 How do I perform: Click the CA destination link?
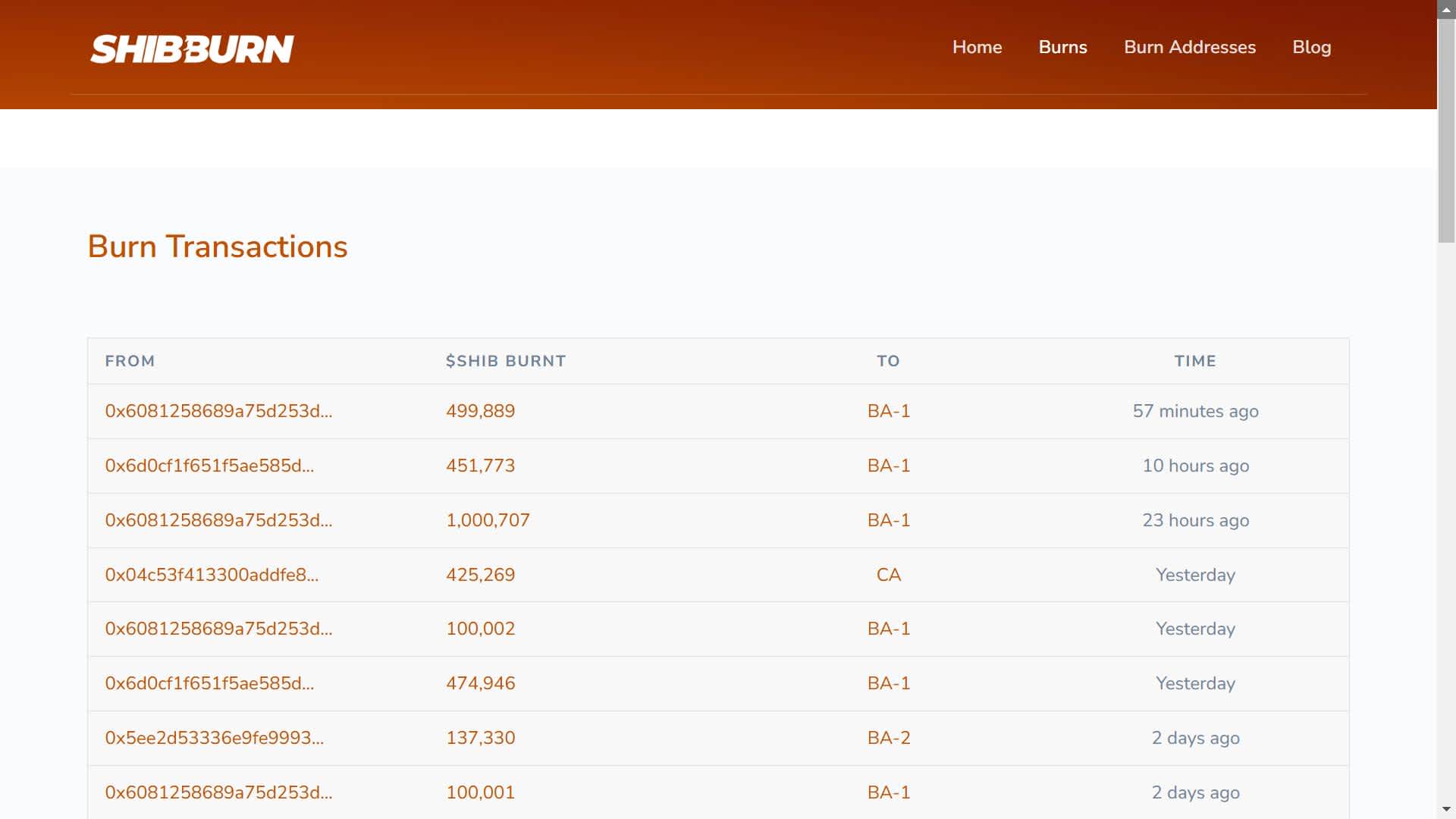tap(888, 575)
